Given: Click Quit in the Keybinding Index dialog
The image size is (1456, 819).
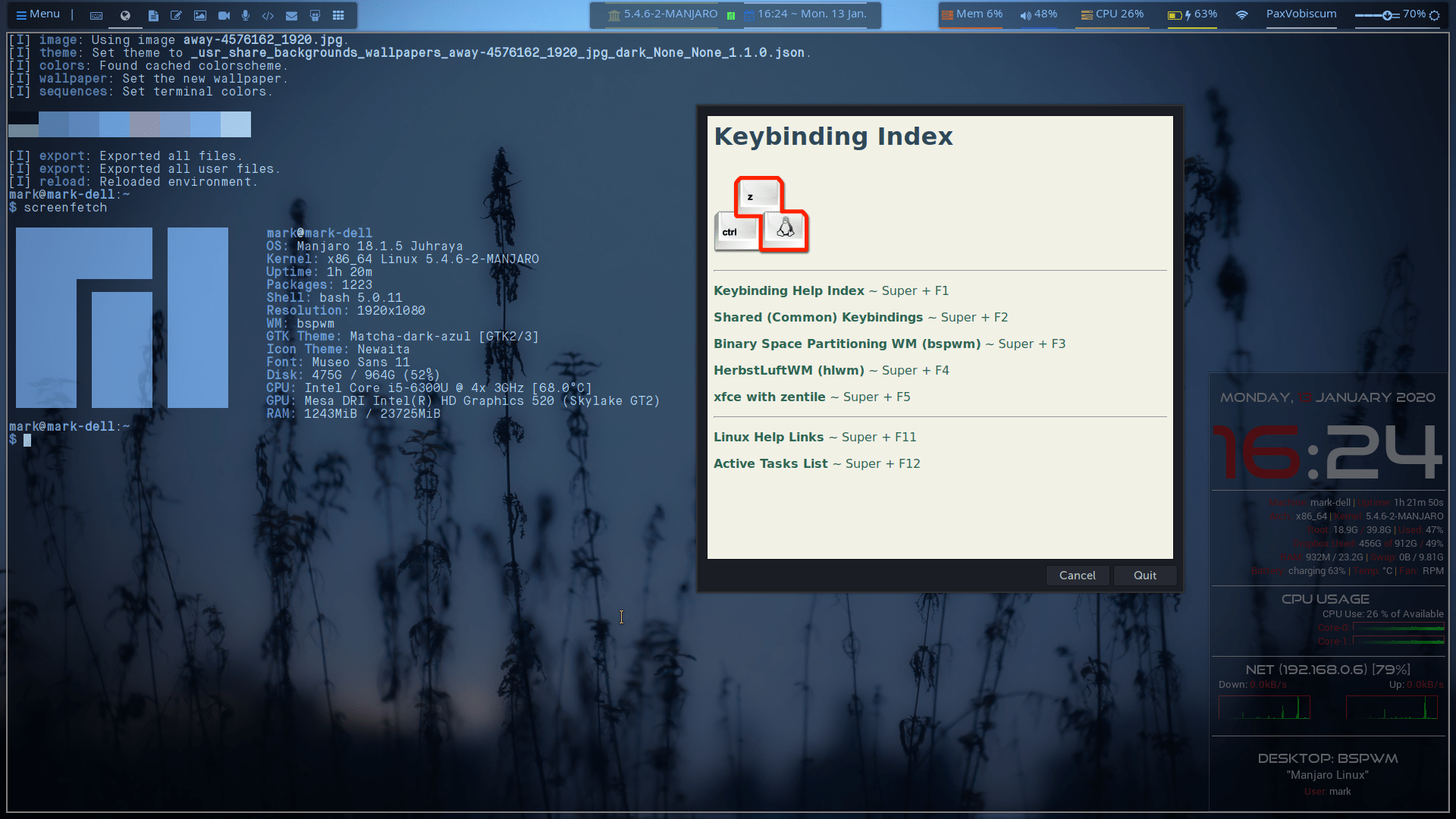Looking at the screenshot, I should (1144, 575).
